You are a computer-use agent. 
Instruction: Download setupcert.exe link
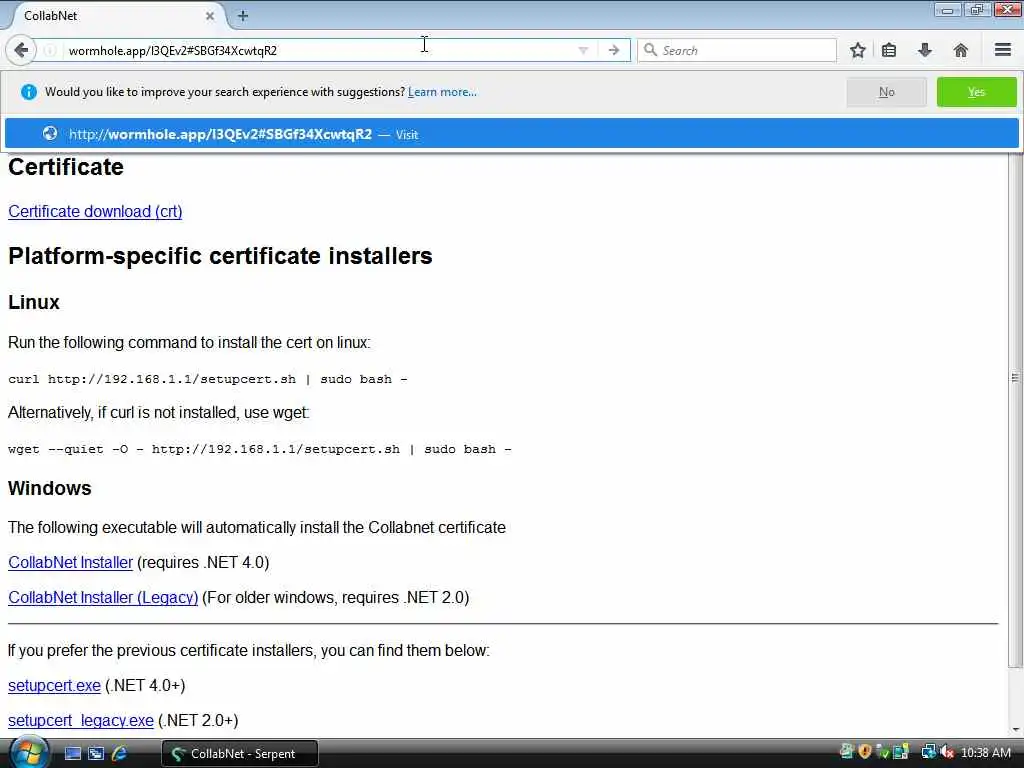tap(54, 685)
